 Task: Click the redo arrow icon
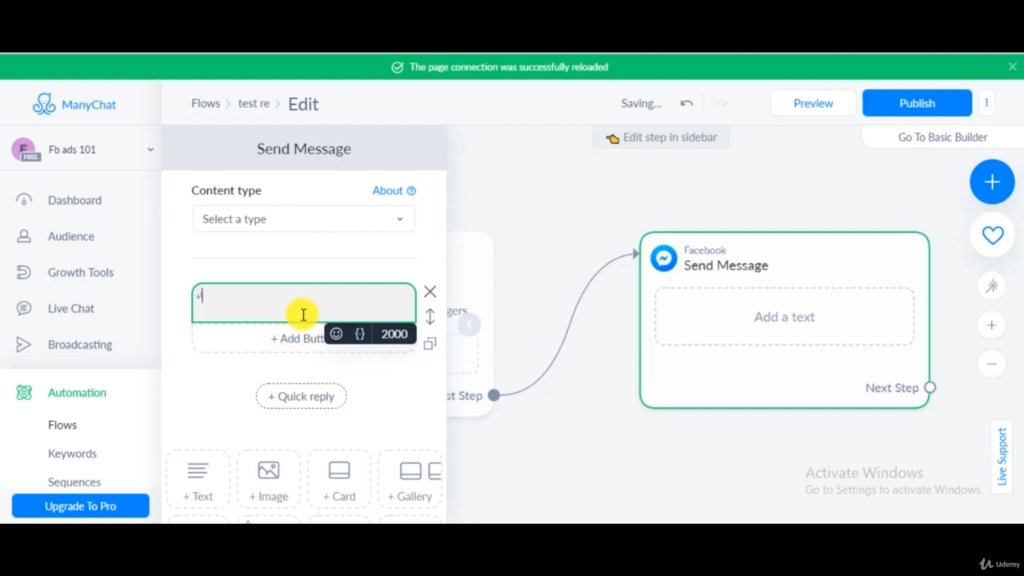(x=721, y=103)
